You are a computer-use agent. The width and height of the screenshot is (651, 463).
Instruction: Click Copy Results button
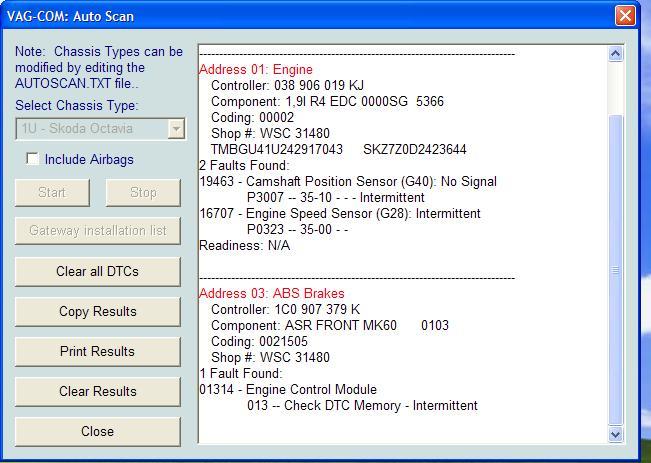pyautogui.click(x=98, y=311)
